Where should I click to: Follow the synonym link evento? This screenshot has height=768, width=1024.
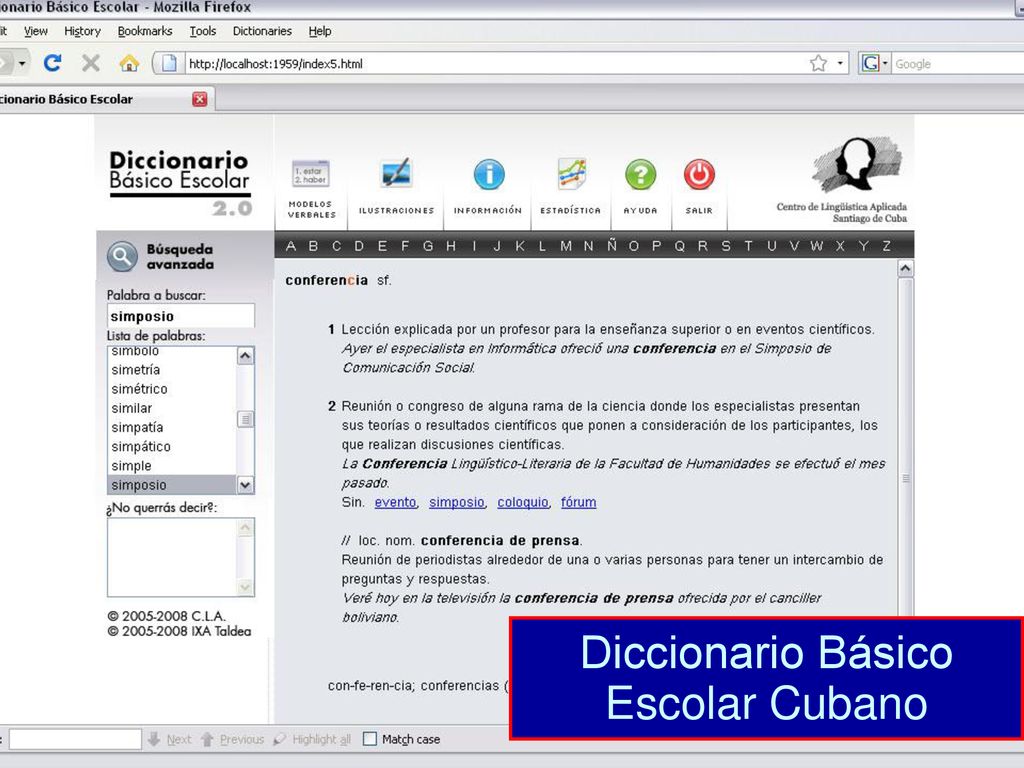[x=395, y=502]
